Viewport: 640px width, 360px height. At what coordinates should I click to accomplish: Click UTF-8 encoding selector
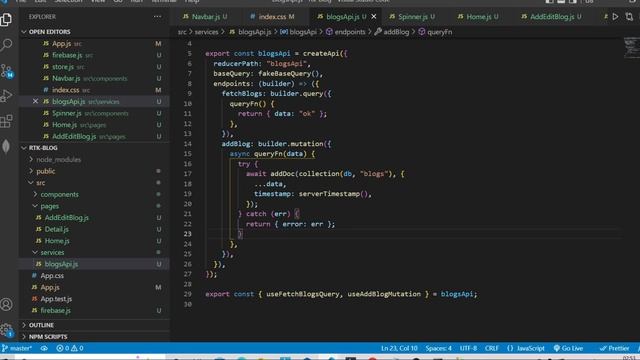(468, 348)
